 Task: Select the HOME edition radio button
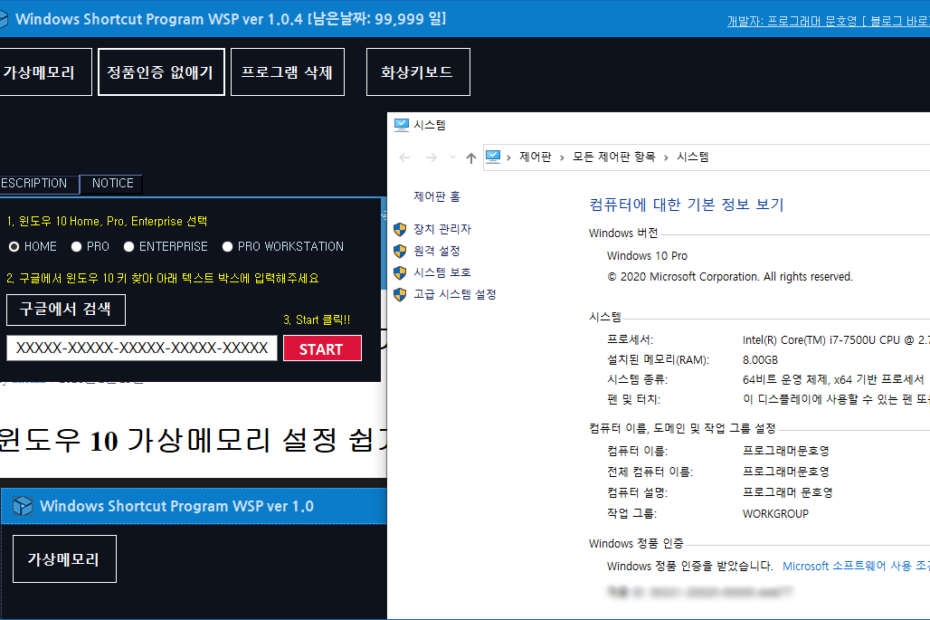coord(14,247)
